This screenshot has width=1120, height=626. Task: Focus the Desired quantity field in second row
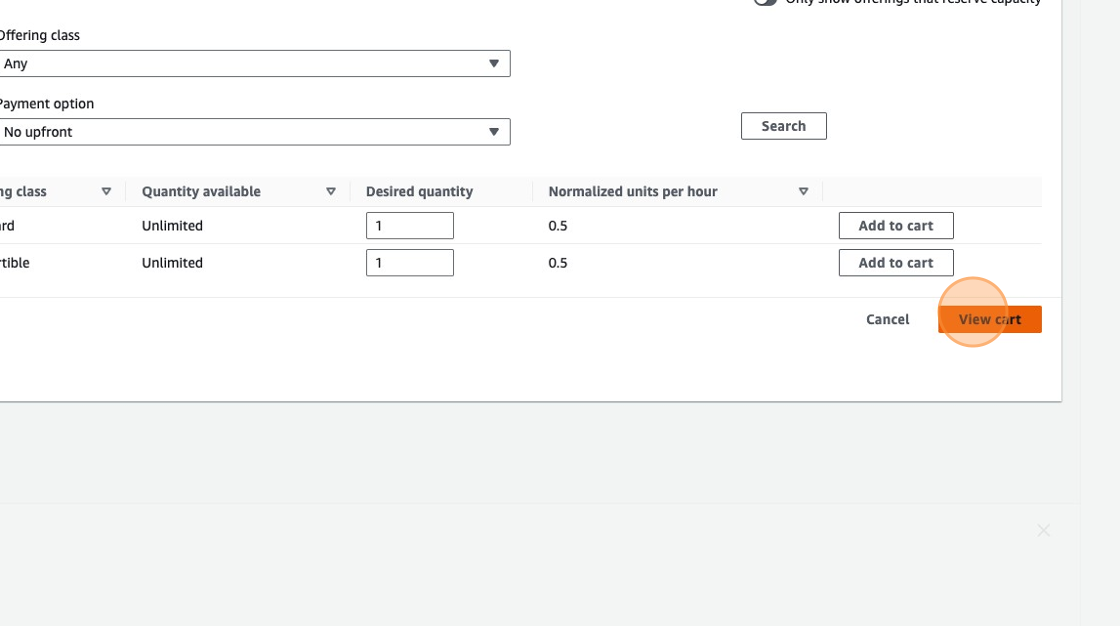tap(409, 263)
